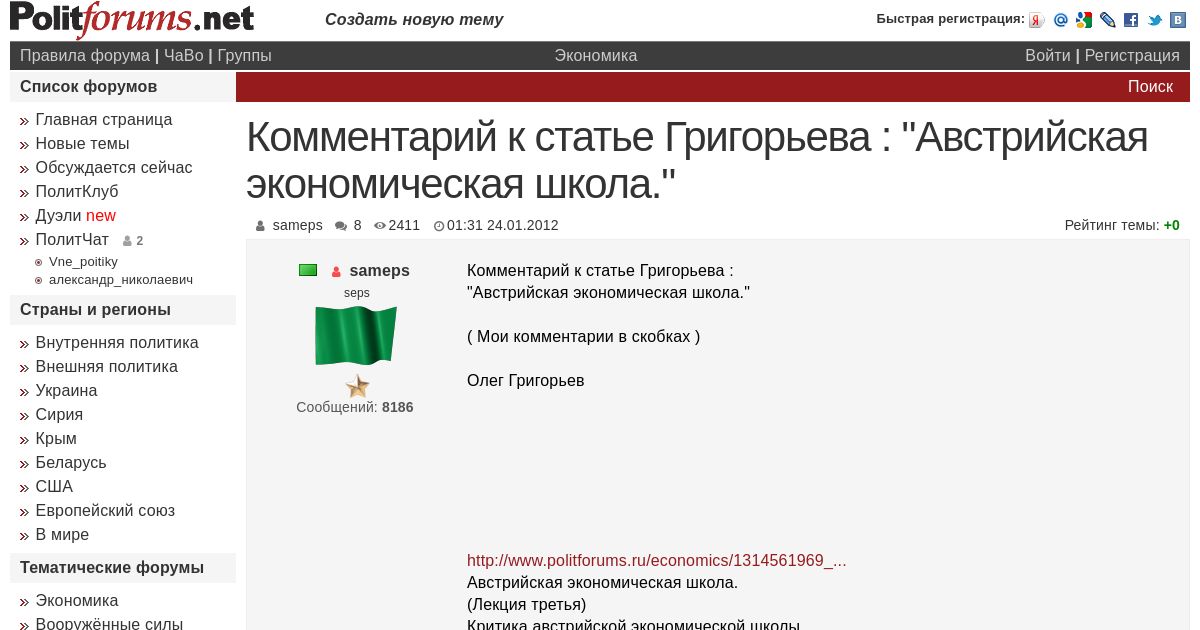Register quickly with Google icon
Viewport: 1200px width, 630px height.
coord(1084,20)
